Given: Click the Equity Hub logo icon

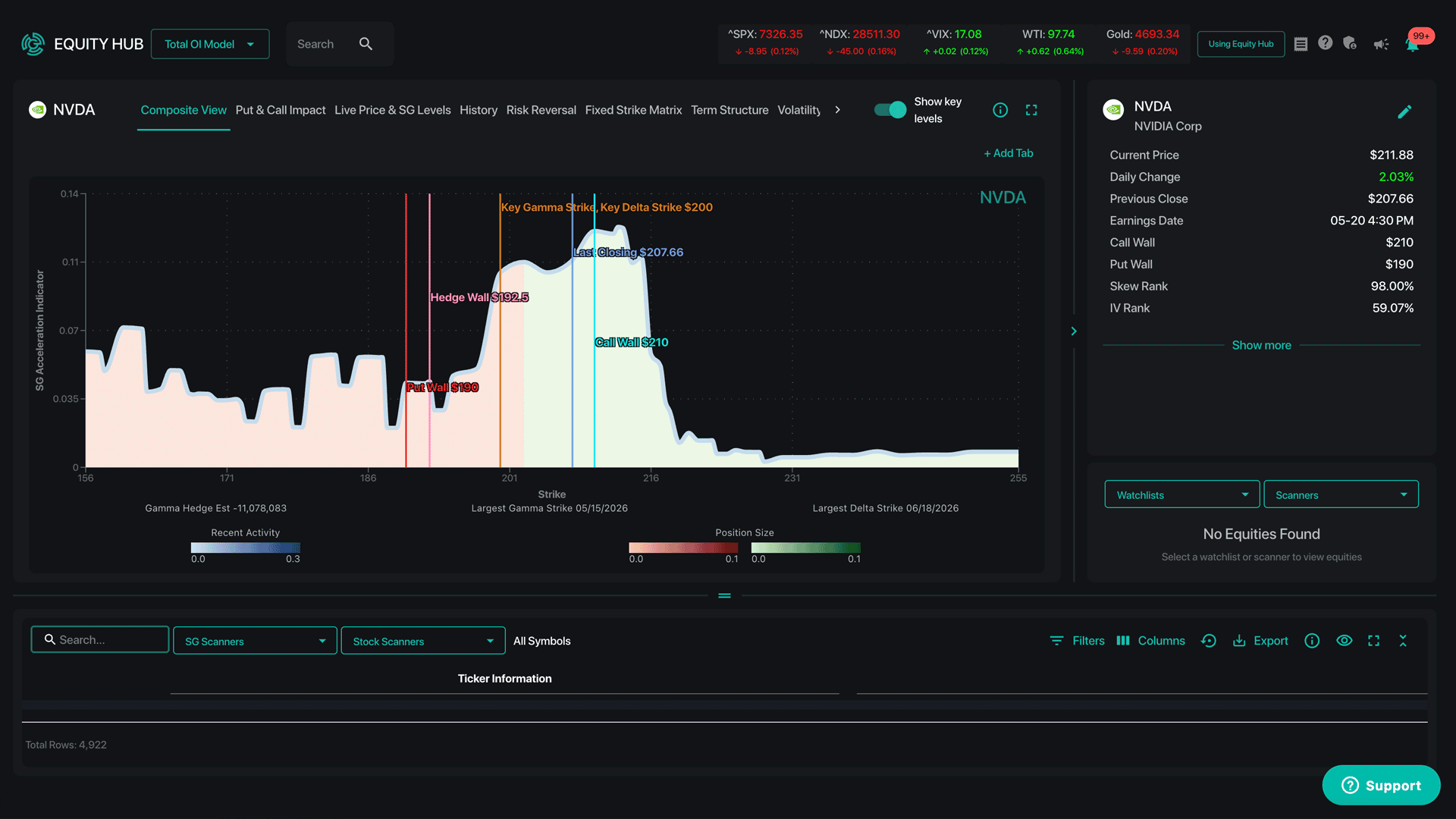Looking at the screenshot, I should (33, 44).
